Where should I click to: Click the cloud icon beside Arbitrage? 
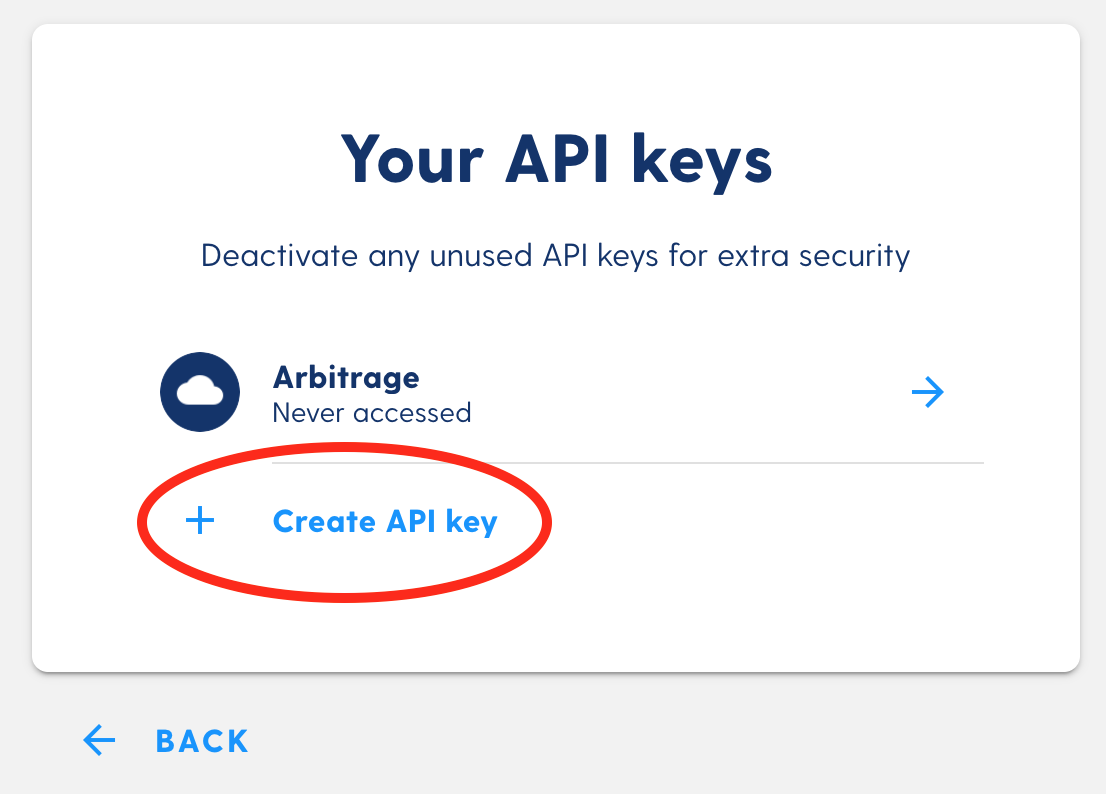[200, 392]
